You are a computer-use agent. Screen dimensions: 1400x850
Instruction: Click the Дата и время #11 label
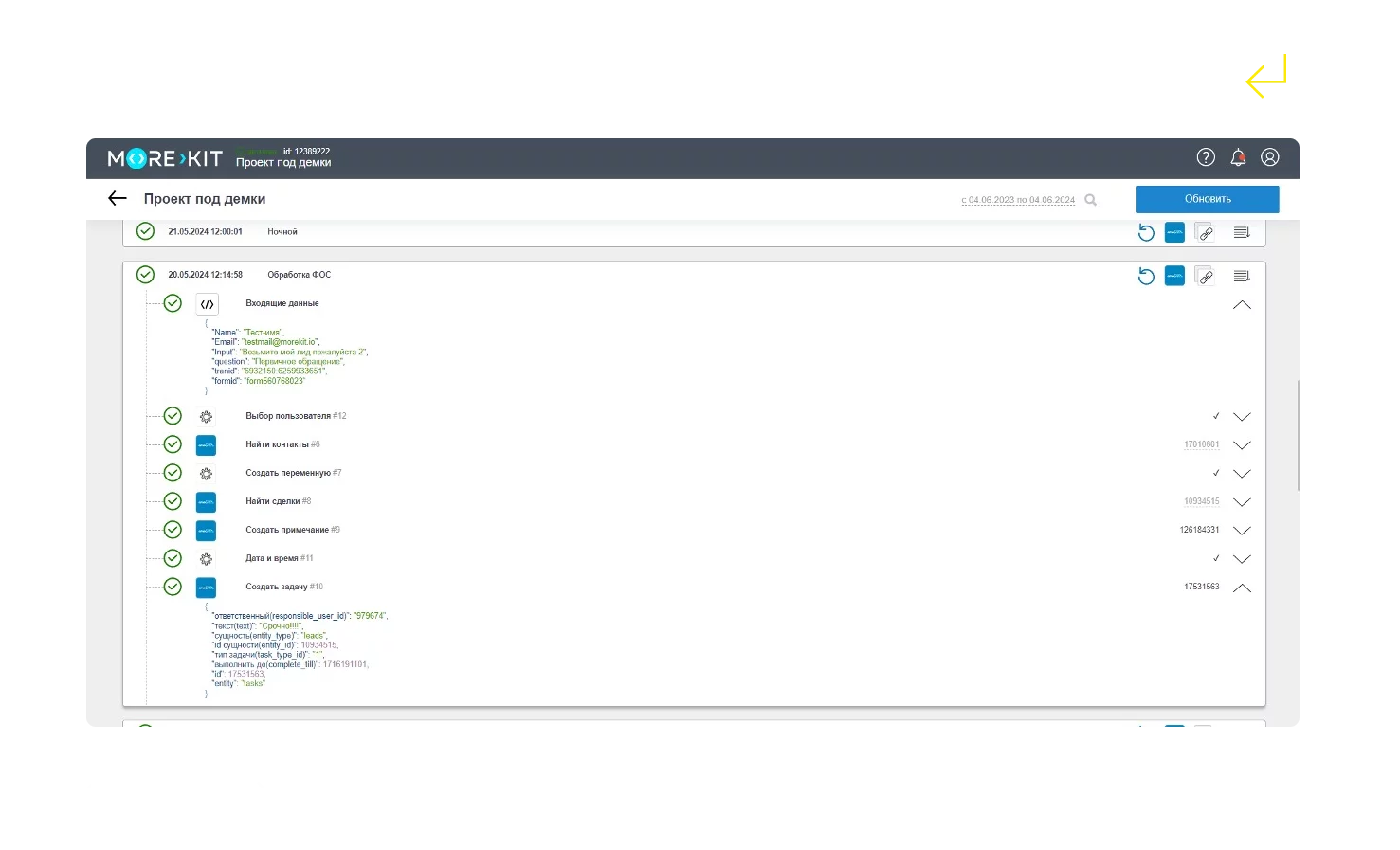point(280,558)
